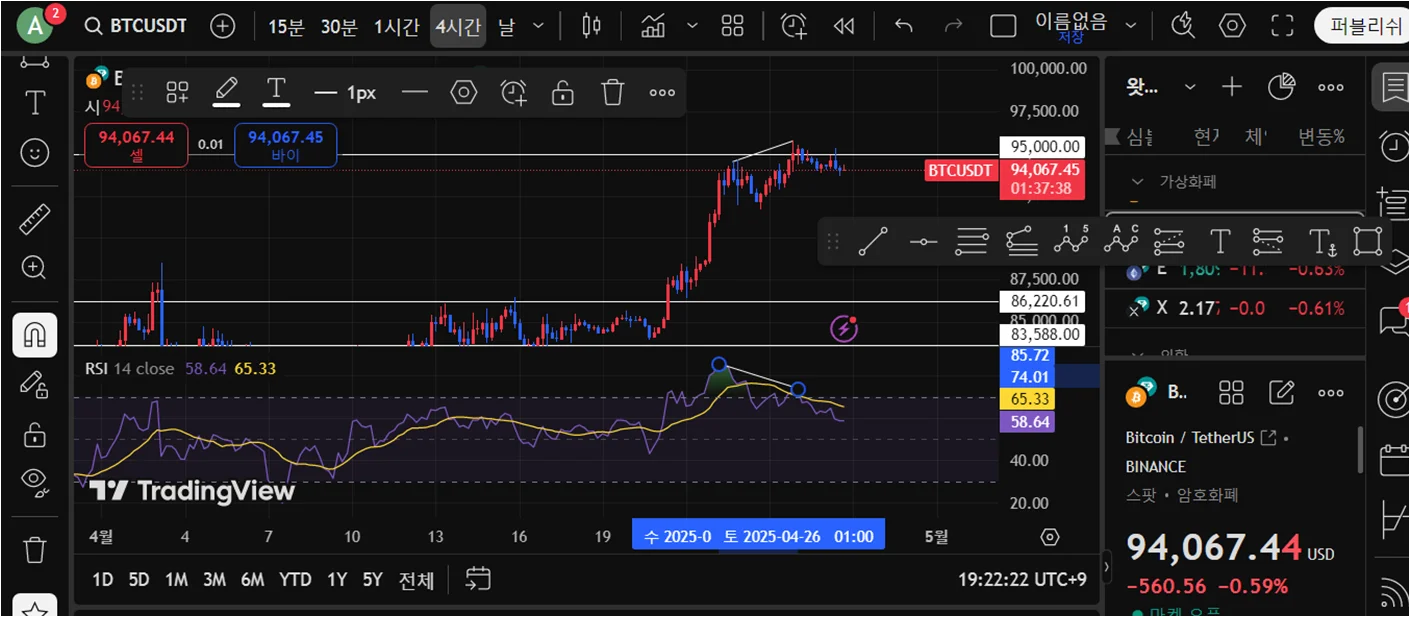Click the red 셀 sell price button

click(x=136, y=146)
